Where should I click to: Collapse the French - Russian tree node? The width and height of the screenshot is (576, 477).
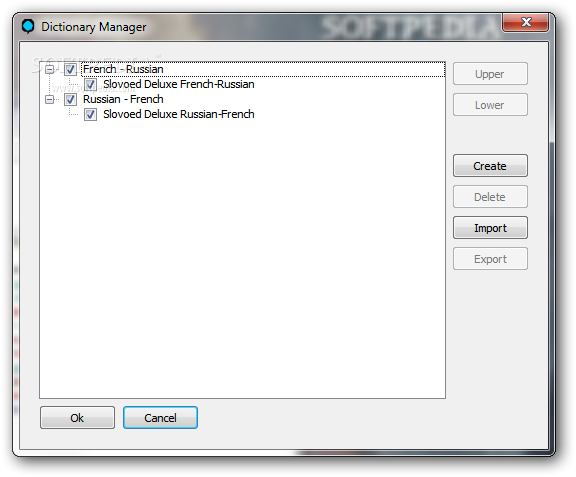click(x=50, y=69)
